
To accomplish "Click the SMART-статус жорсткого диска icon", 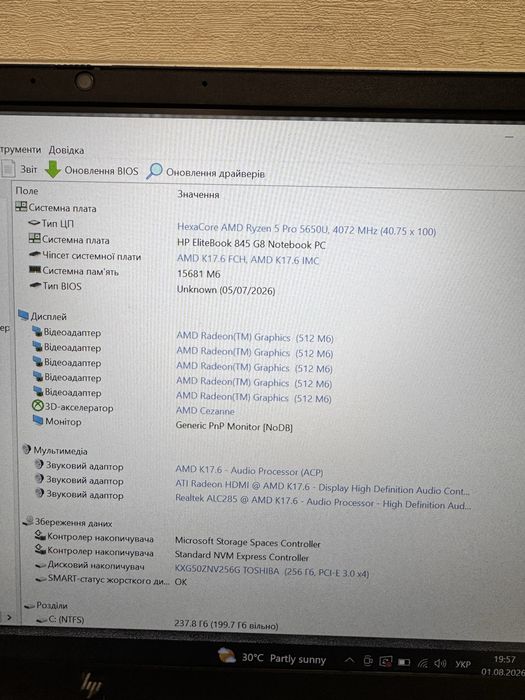I will pyautogui.click(x=41, y=579).
